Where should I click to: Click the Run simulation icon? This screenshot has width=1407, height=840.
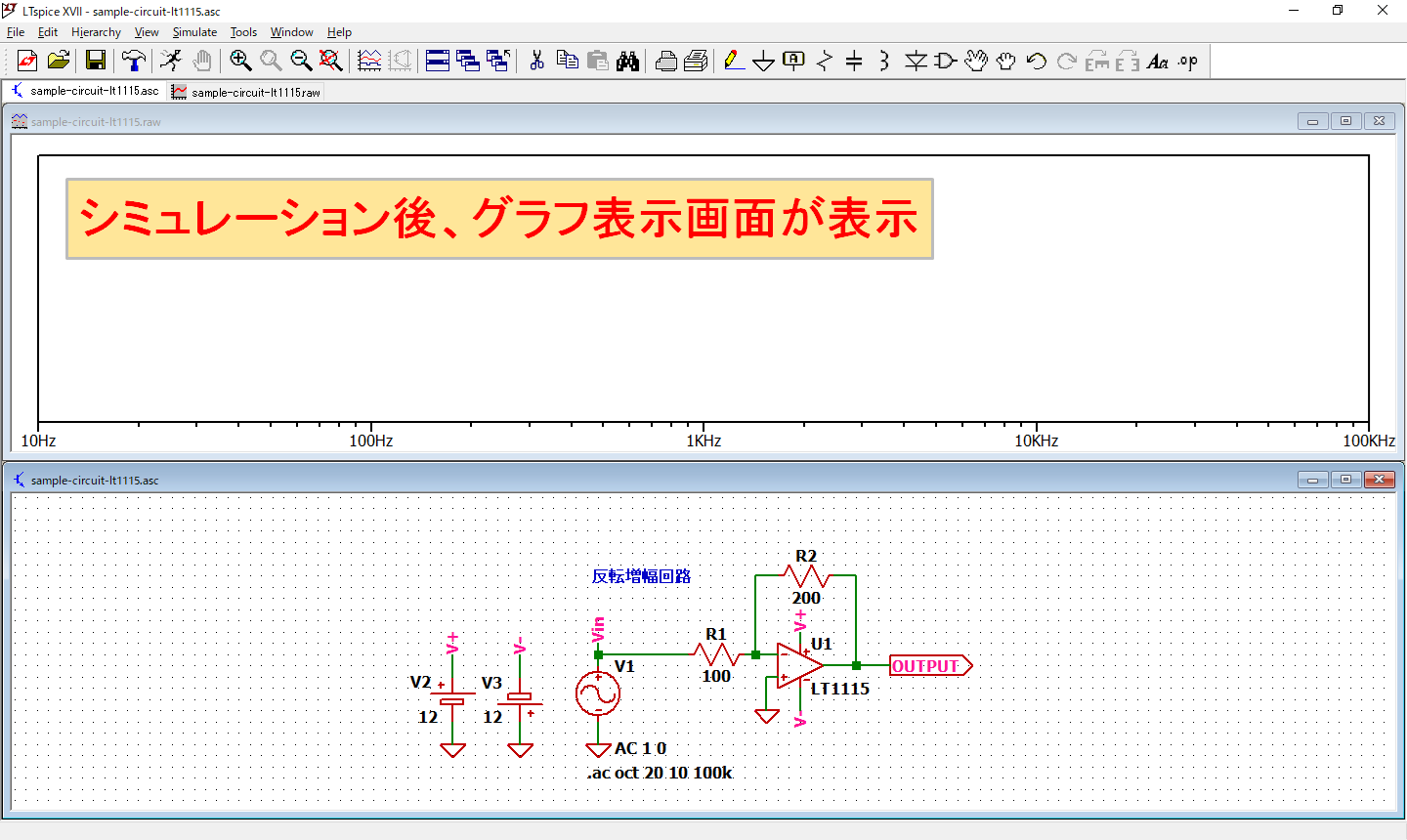[171, 61]
